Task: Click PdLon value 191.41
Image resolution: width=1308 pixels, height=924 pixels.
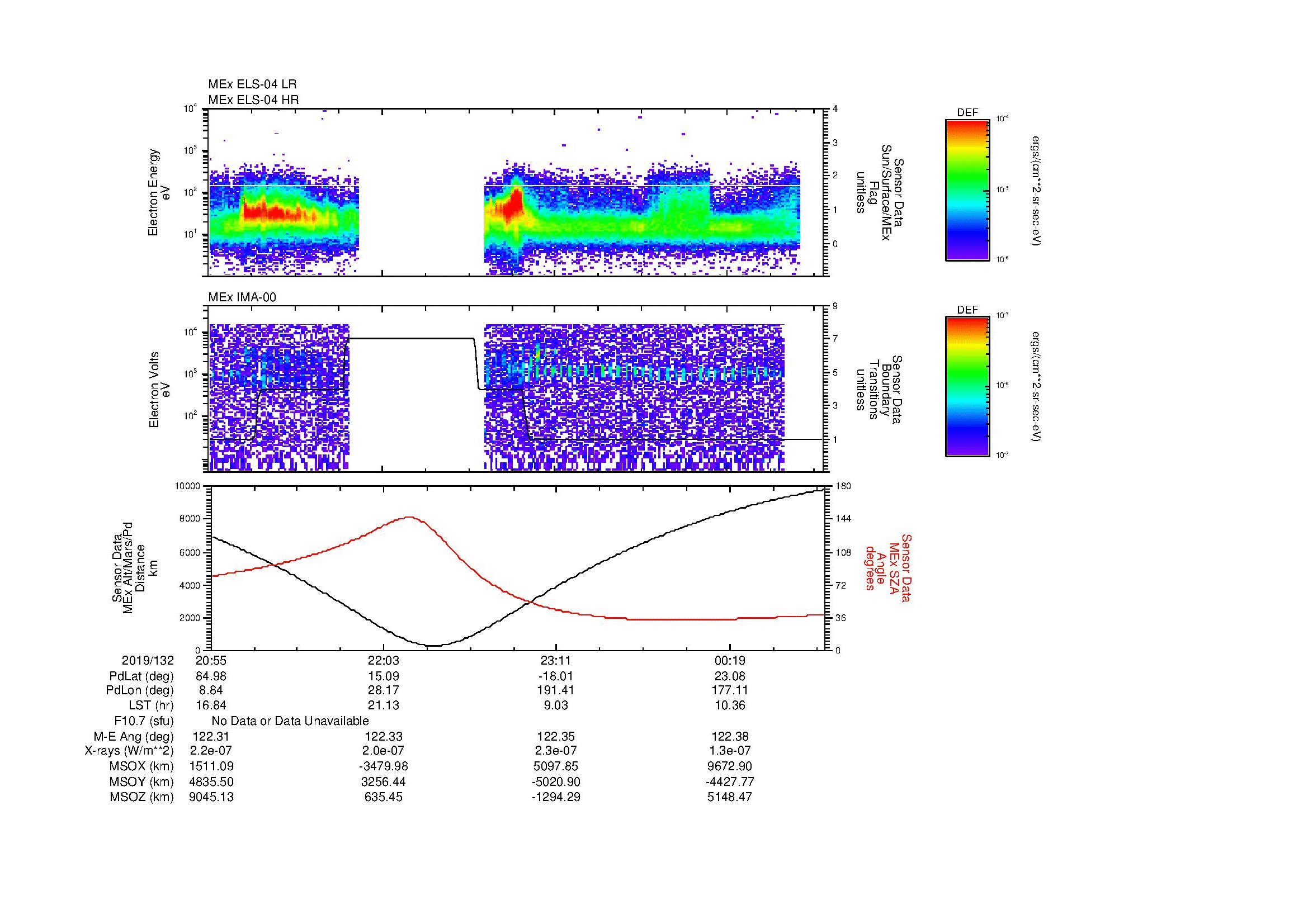Action: (555, 690)
